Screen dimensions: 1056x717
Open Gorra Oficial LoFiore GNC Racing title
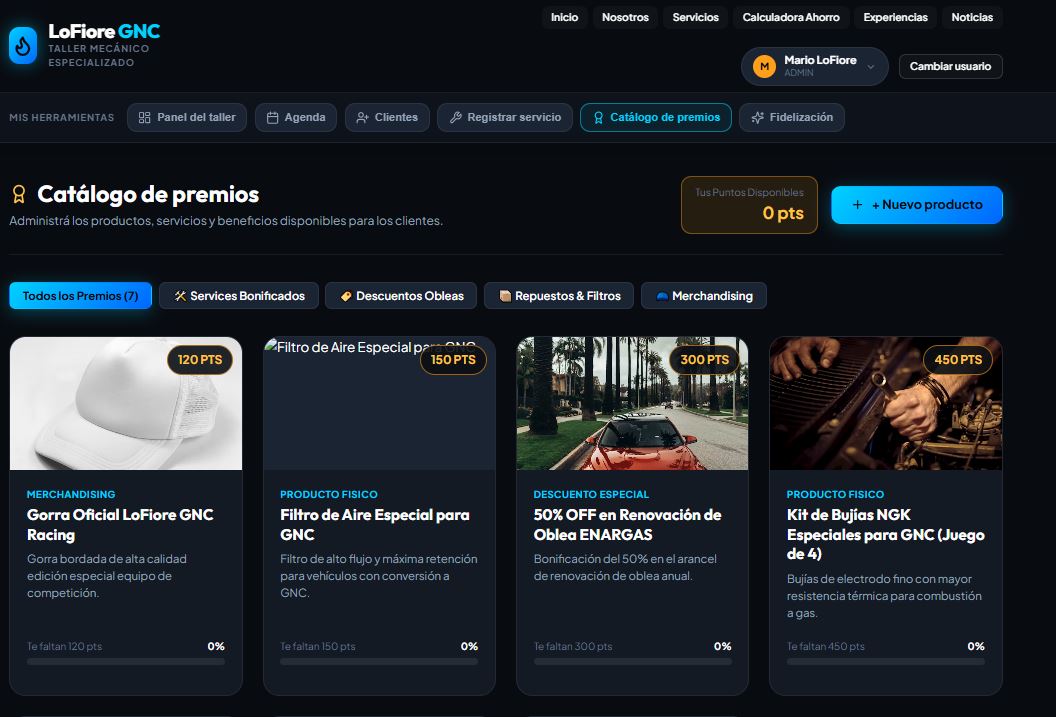(120, 524)
